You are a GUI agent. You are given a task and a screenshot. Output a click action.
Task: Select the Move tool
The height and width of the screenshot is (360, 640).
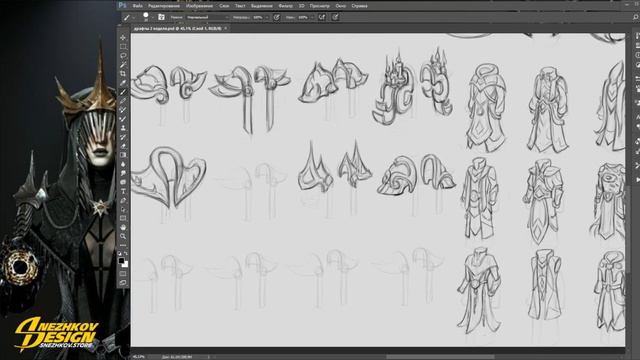(123, 38)
